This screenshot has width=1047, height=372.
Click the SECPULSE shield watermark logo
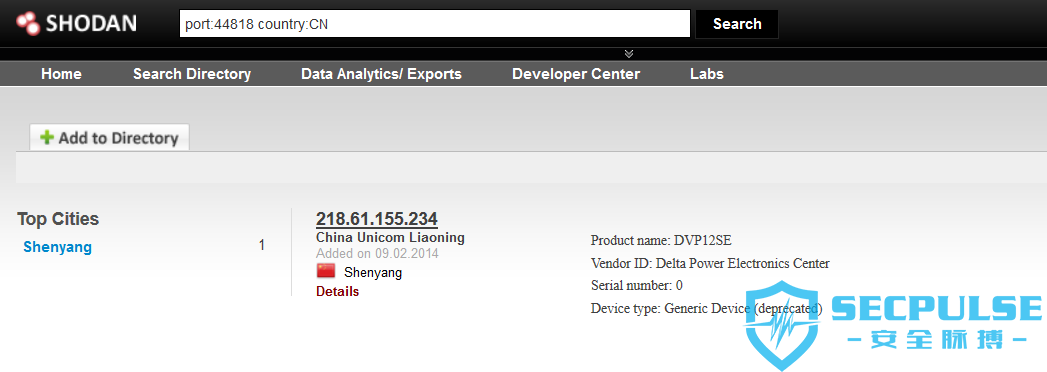(x=783, y=326)
